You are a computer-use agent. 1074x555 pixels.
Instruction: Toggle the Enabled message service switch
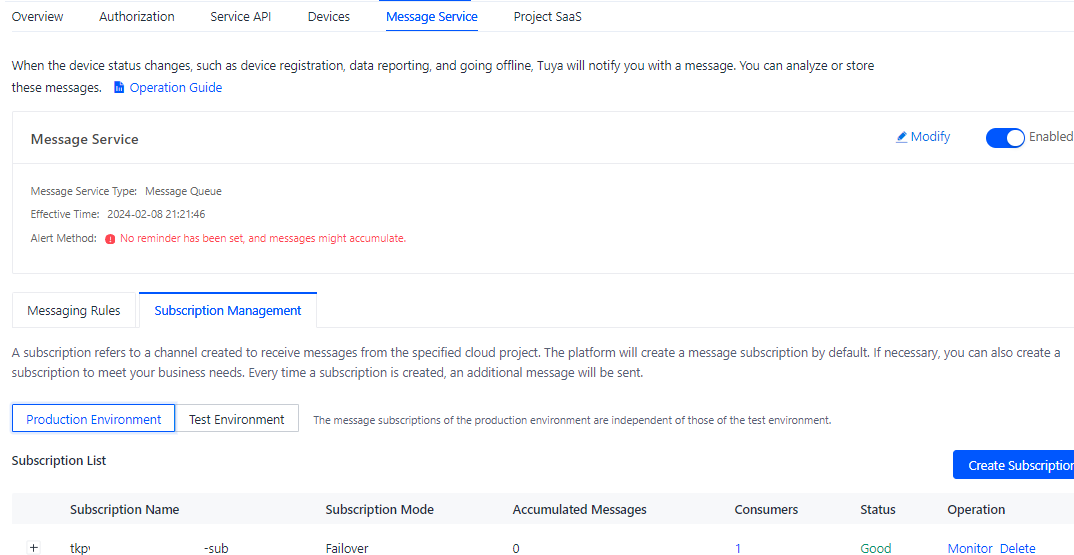(x=1005, y=138)
